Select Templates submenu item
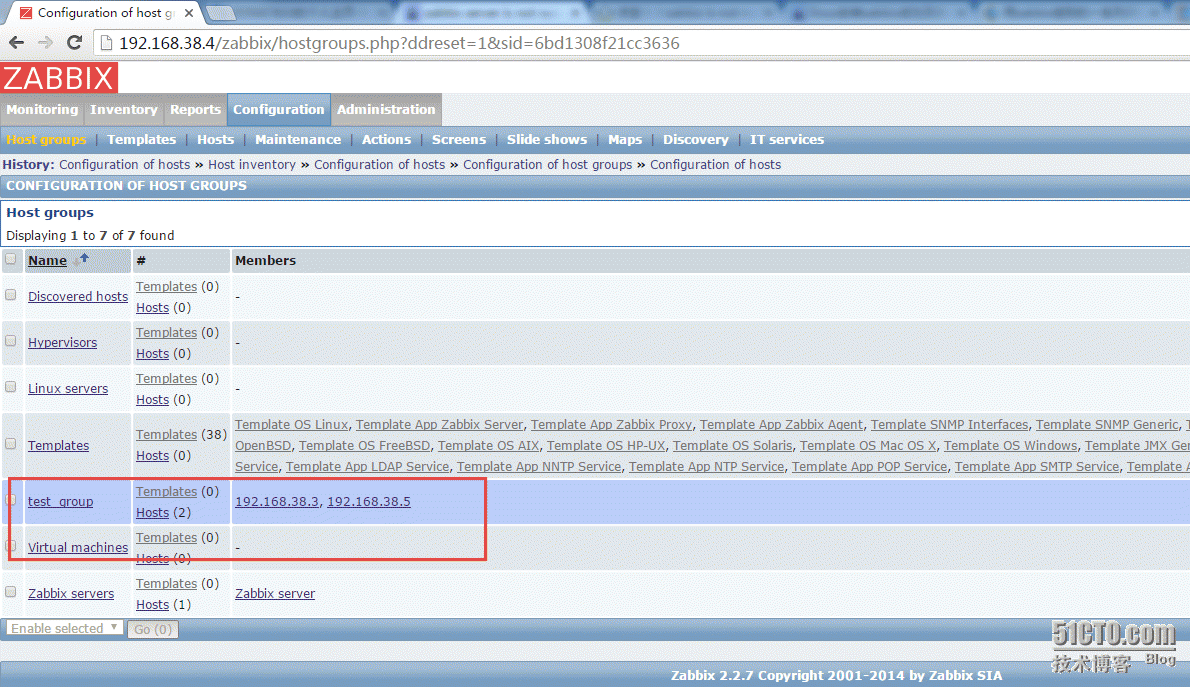 141,140
